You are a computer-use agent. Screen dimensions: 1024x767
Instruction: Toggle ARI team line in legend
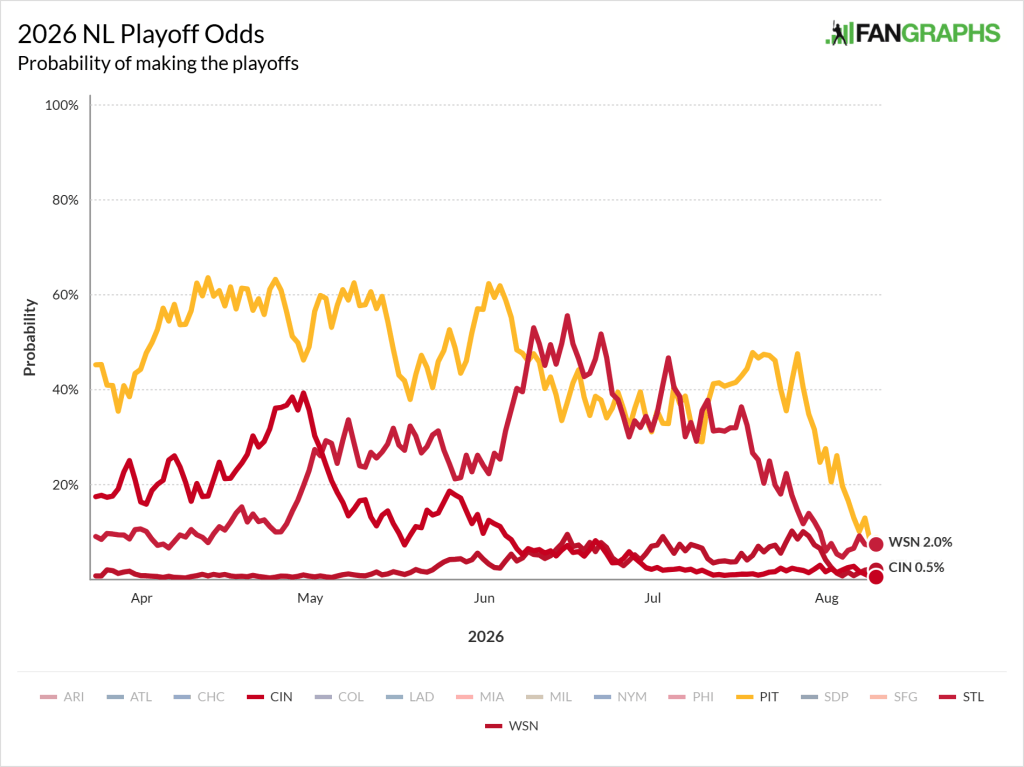tap(62, 697)
